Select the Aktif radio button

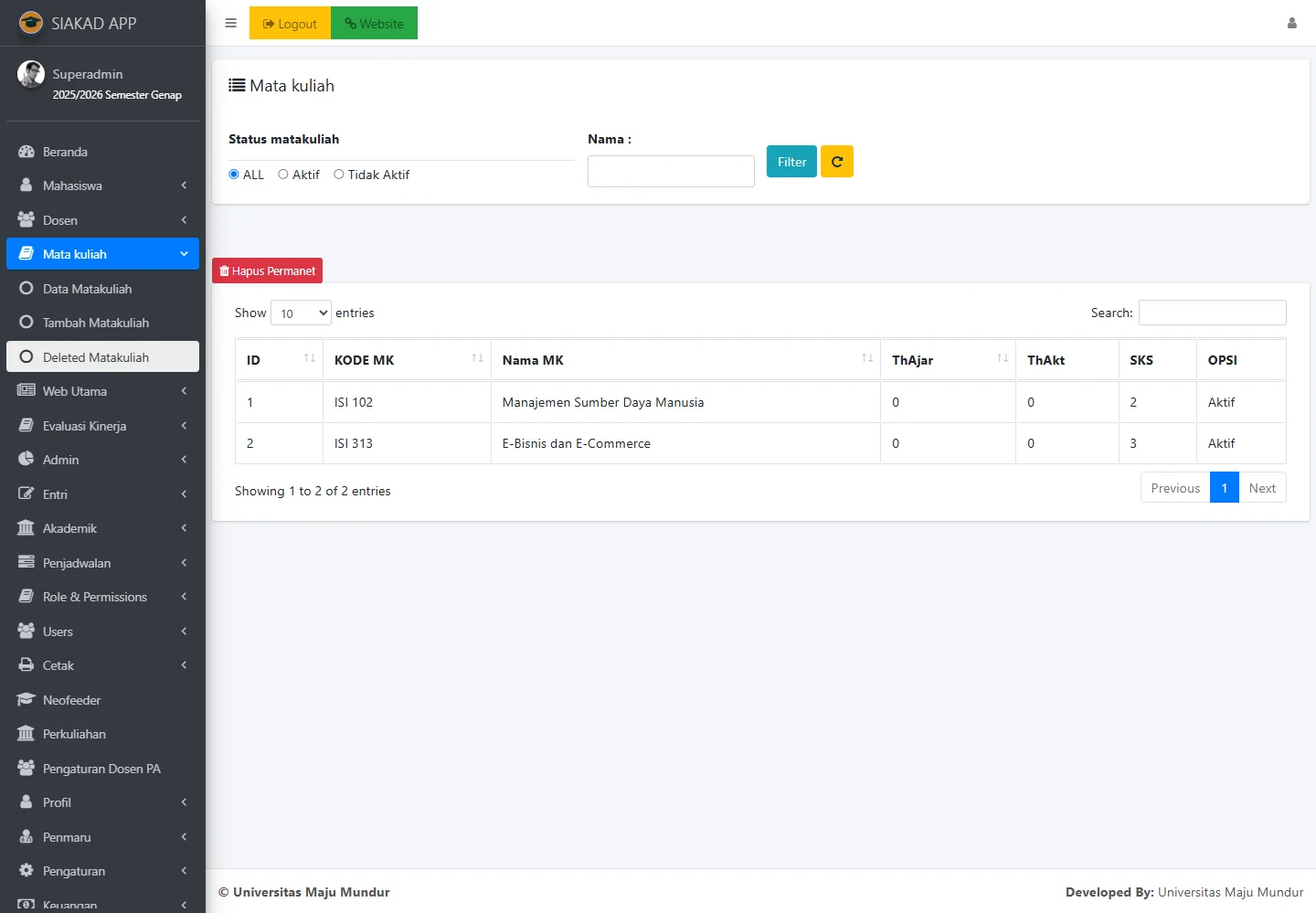pyautogui.click(x=283, y=175)
